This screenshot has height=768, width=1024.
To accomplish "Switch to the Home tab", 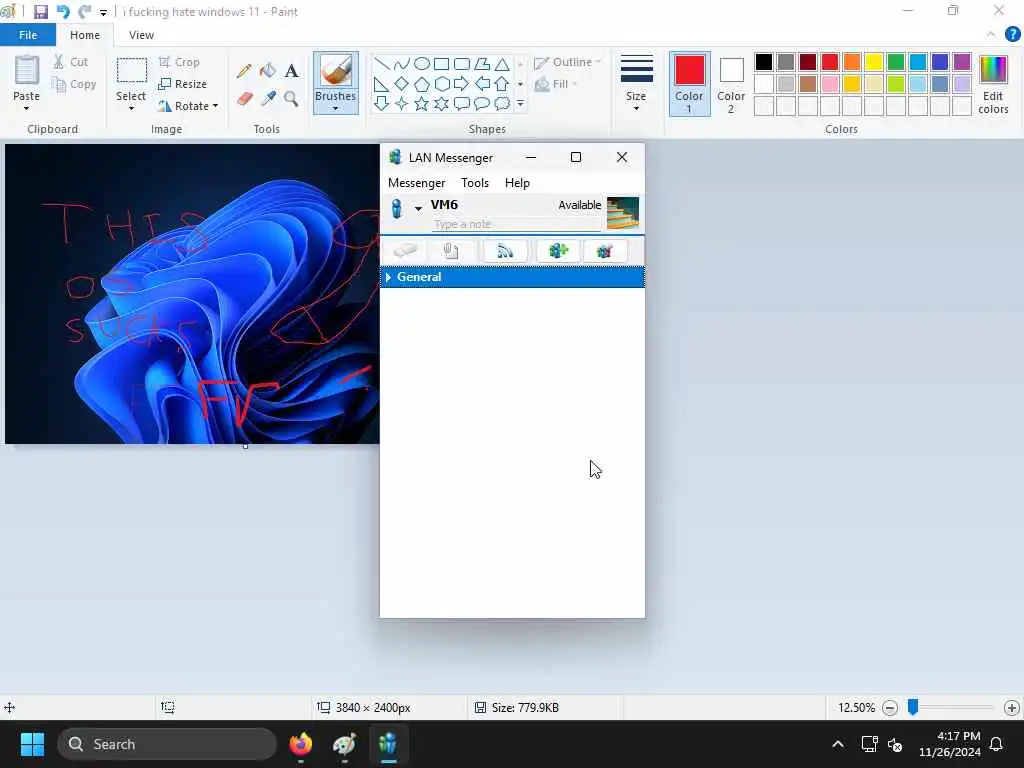I will (85, 35).
